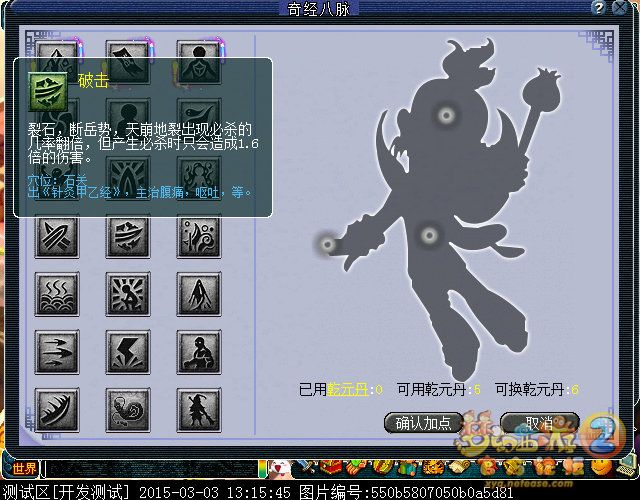Select the bubbles and swirling cloud skill icon
Image resolution: width=640 pixels, height=500 pixels.
pyautogui.click(x=199, y=237)
